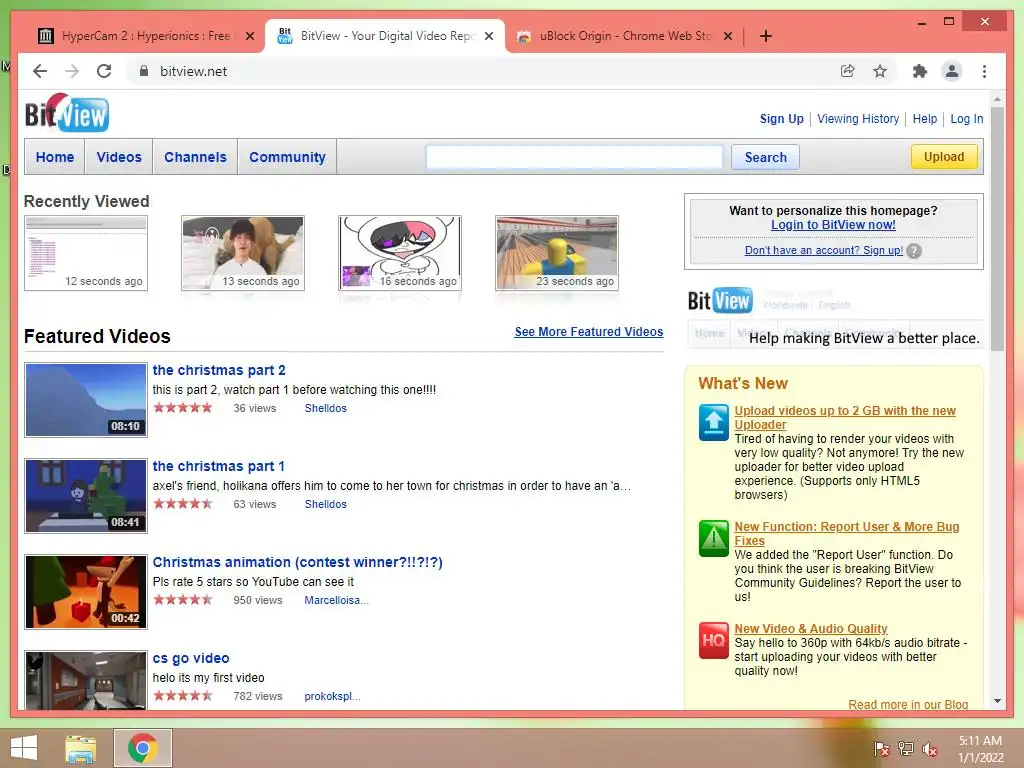Click the Help link in header
The image size is (1024, 768).
click(x=925, y=119)
